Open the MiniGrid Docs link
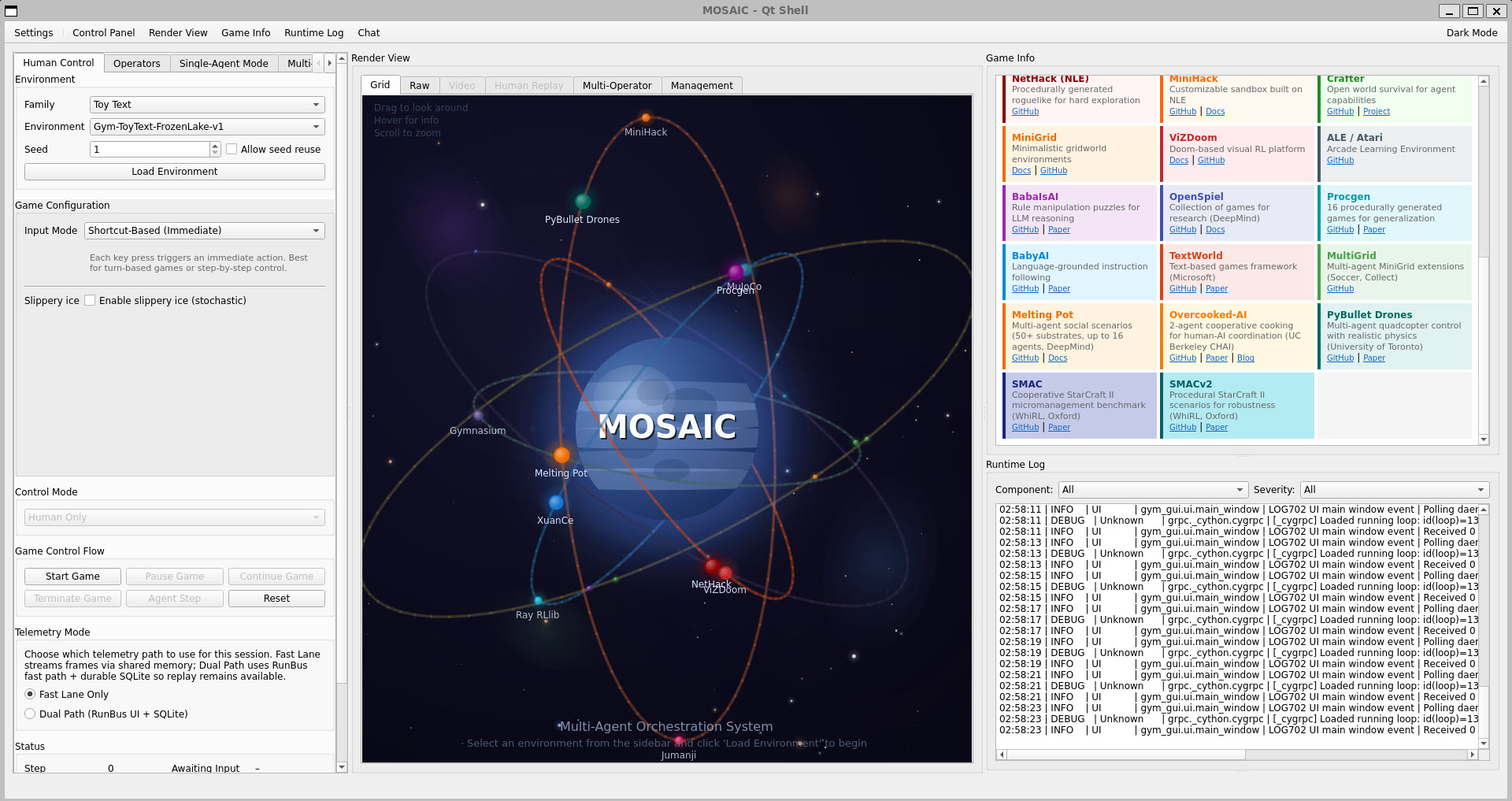Screen dimensions: 1512x801 click(1021, 170)
